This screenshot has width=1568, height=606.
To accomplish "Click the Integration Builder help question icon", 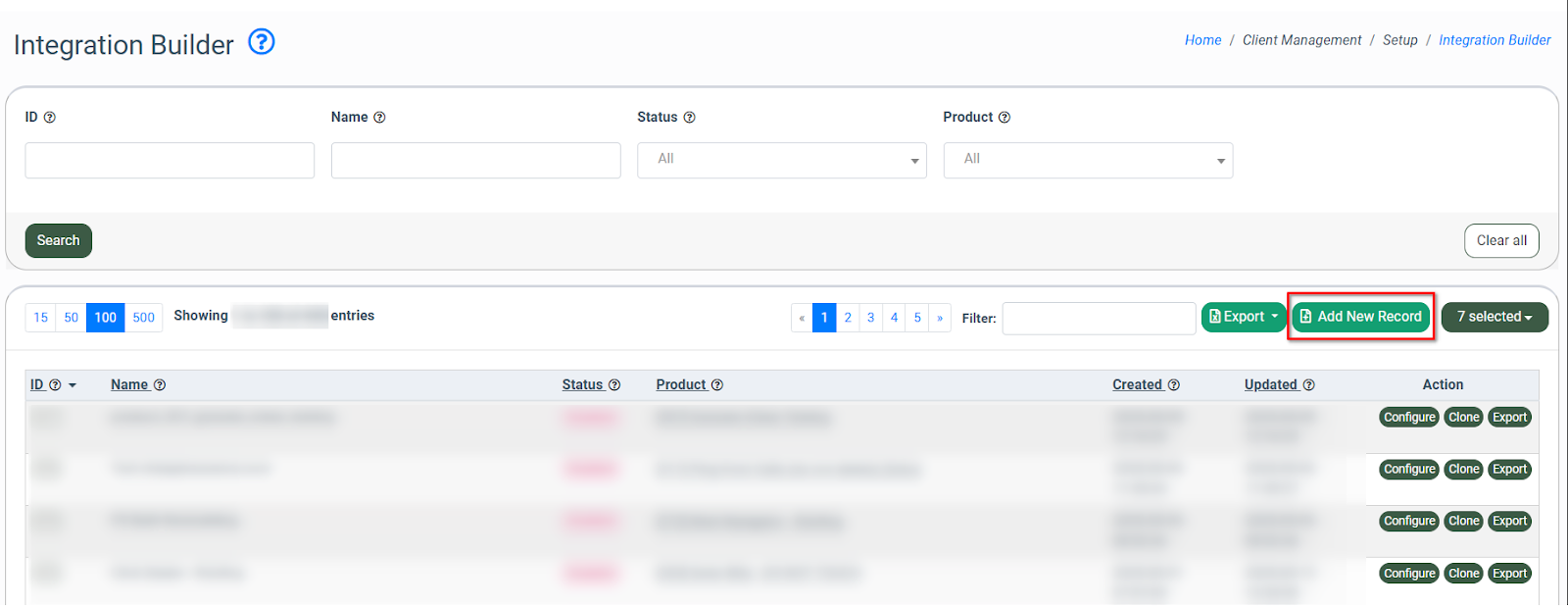I will click(x=261, y=42).
